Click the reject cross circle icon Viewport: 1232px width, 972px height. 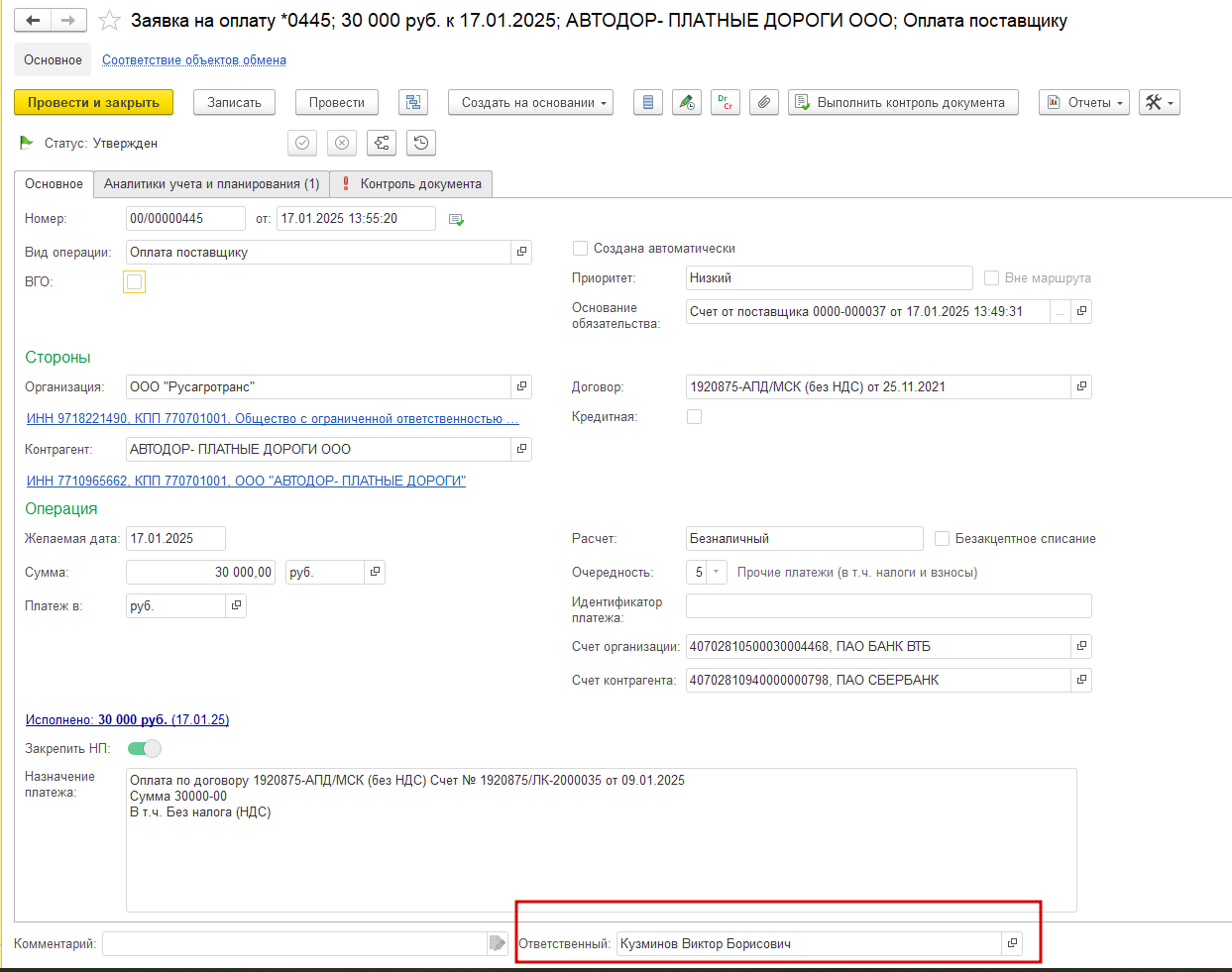342,143
